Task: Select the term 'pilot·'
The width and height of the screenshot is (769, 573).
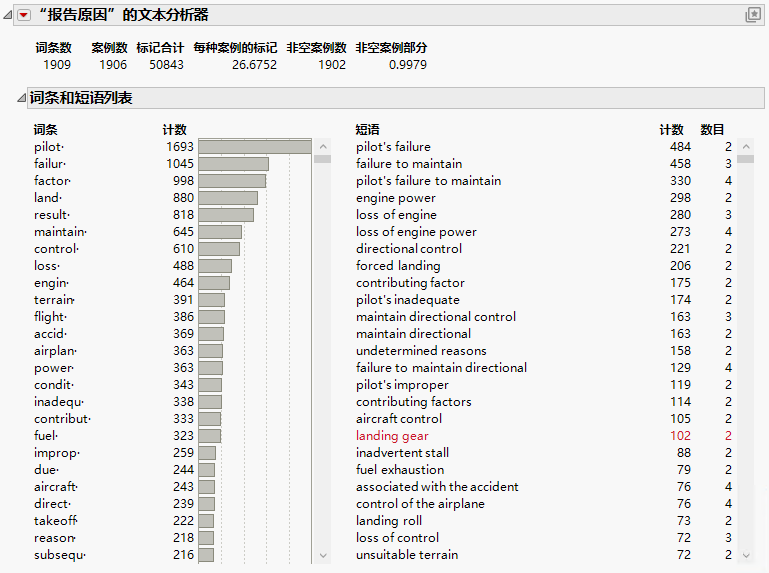Action: [x=49, y=147]
